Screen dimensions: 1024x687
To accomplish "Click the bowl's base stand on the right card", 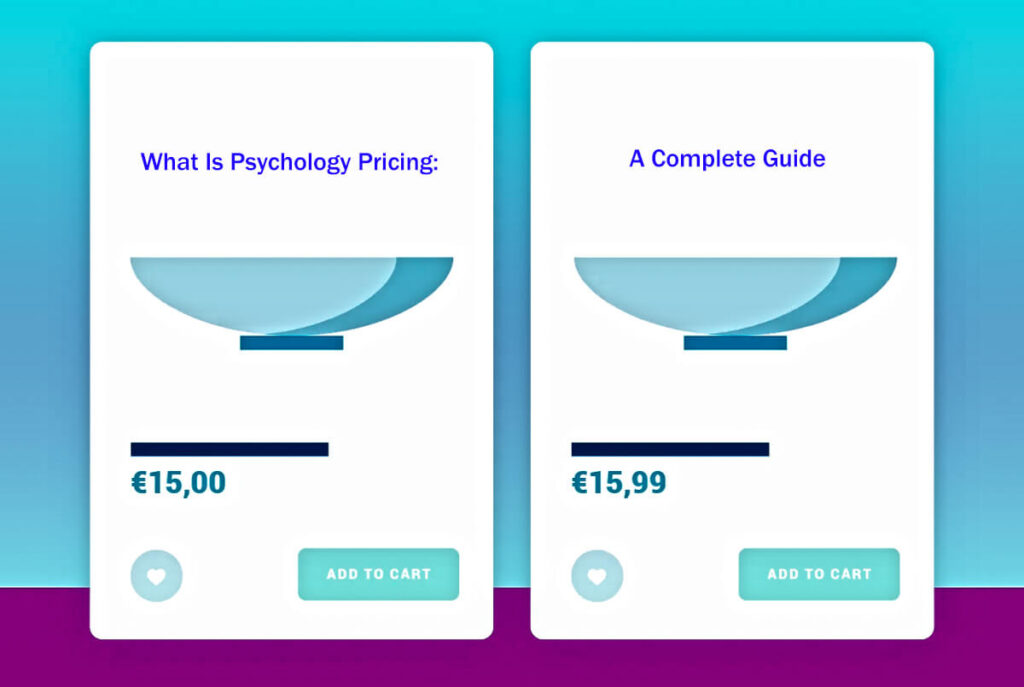I will click(736, 345).
